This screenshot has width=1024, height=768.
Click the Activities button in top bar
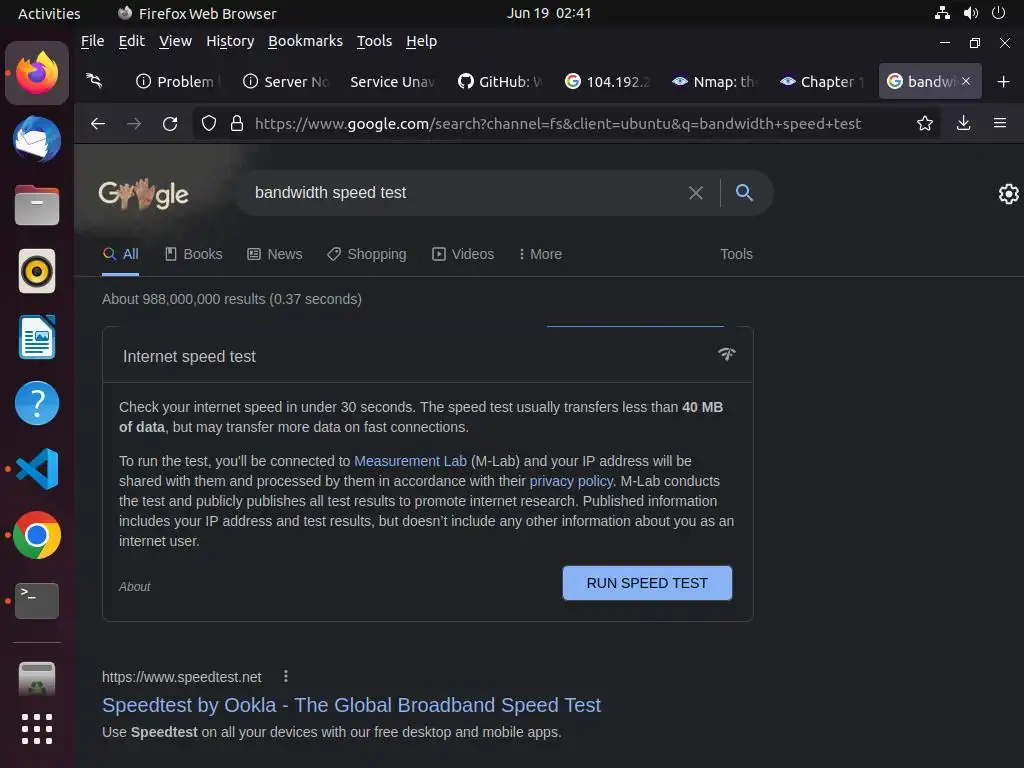click(x=49, y=13)
